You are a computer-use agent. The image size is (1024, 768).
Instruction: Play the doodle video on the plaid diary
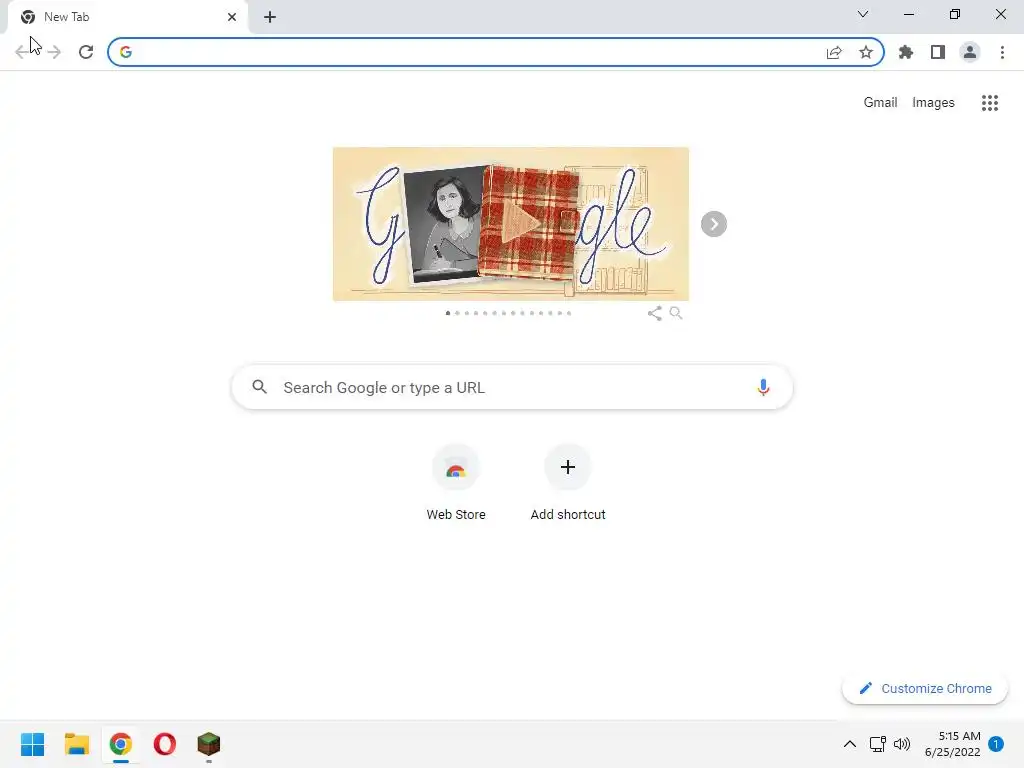(521, 223)
